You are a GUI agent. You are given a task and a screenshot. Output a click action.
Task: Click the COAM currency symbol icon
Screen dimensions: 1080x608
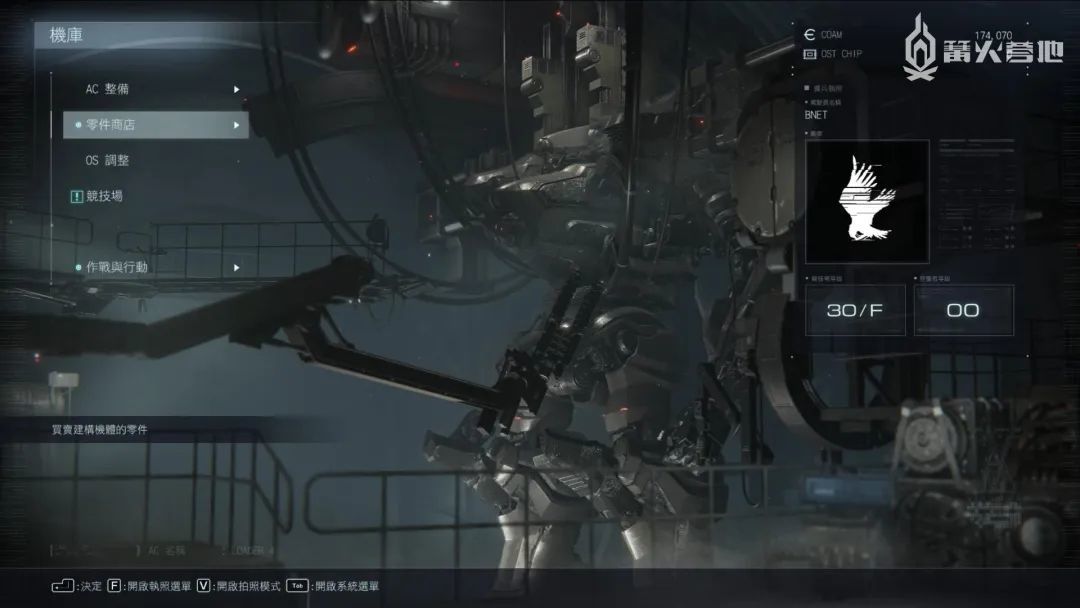coord(809,34)
